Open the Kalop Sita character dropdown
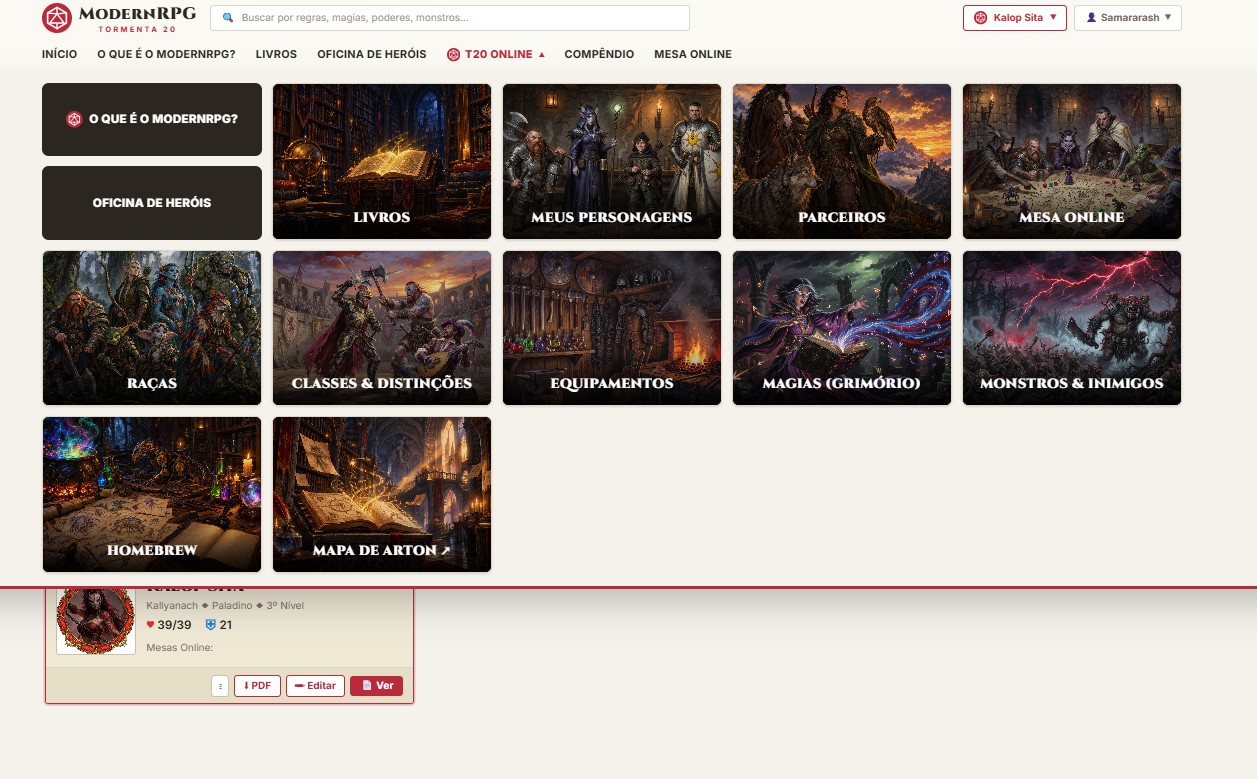This screenshot has width=1257, height=779. point(1015,18)
